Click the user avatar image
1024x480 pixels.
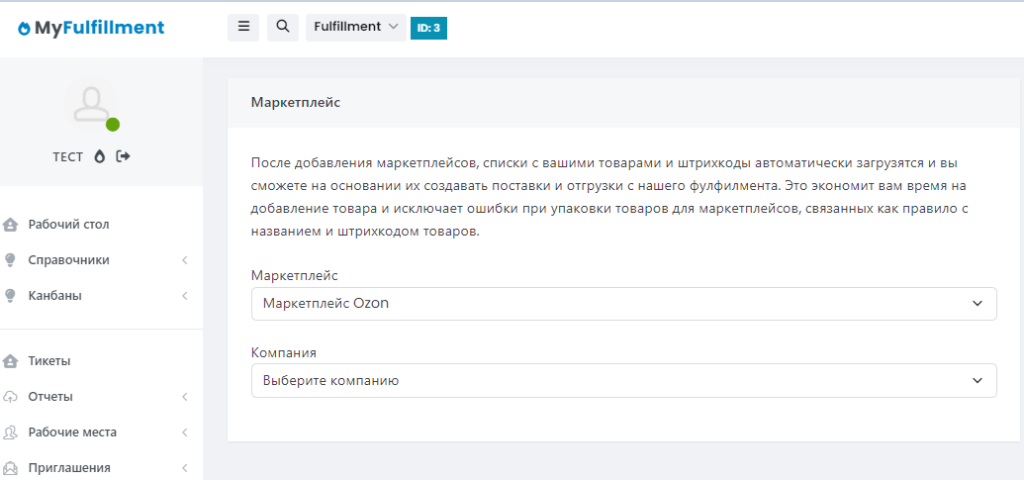(x=91, y=104)
